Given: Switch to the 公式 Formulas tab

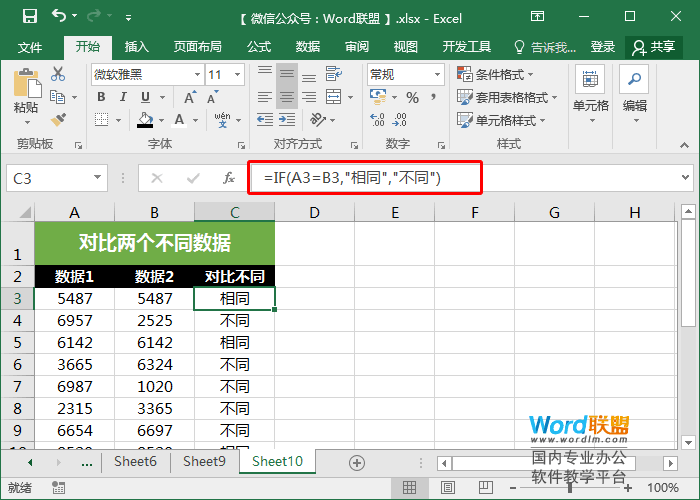Looking at the screenshot, I should pyautogui.click(x=259, y=46).
